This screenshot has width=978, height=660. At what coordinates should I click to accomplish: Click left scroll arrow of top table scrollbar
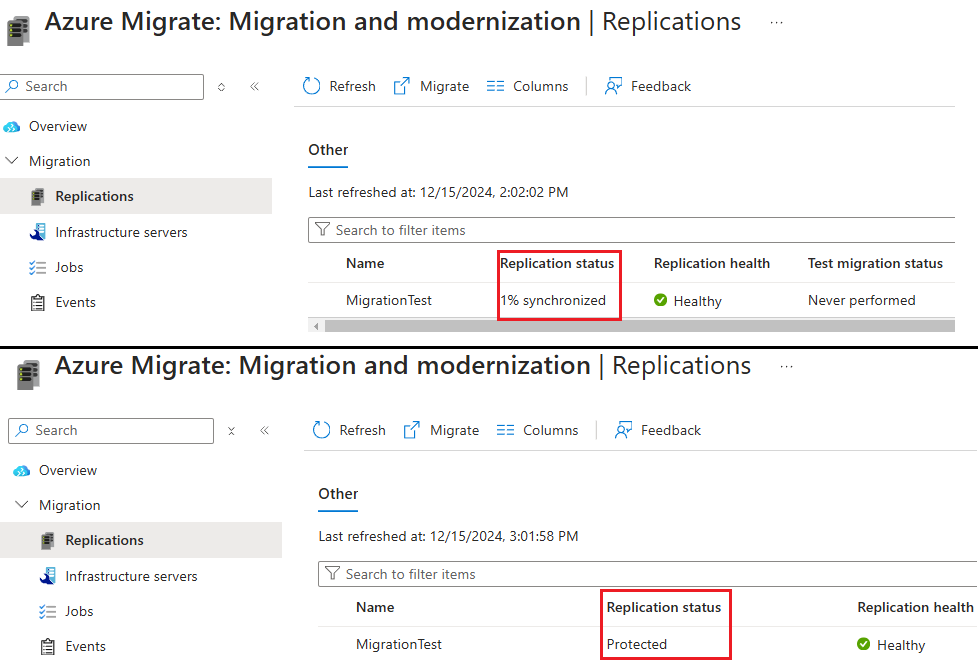click(x=316, y=326)
